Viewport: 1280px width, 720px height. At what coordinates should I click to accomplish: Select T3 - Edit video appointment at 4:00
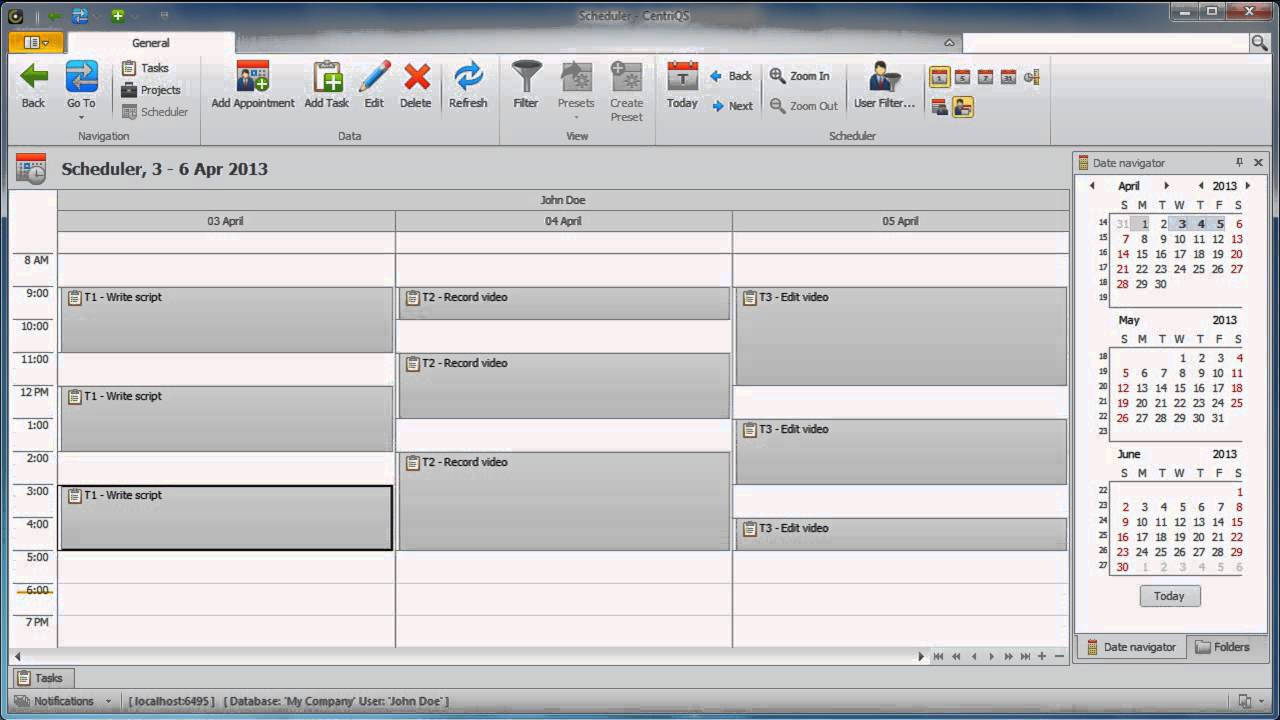[x=901, y=534]
